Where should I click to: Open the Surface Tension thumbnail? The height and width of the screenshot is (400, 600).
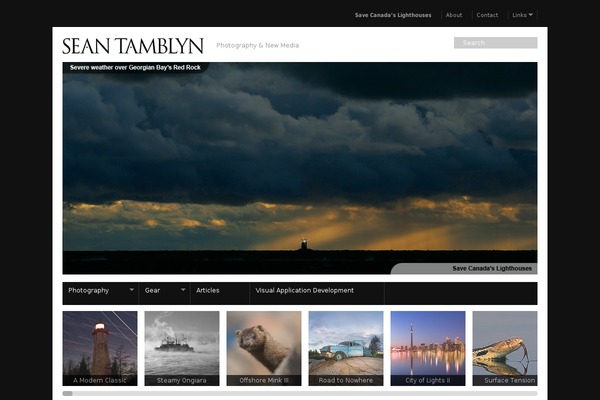click(x=505, y=348)
